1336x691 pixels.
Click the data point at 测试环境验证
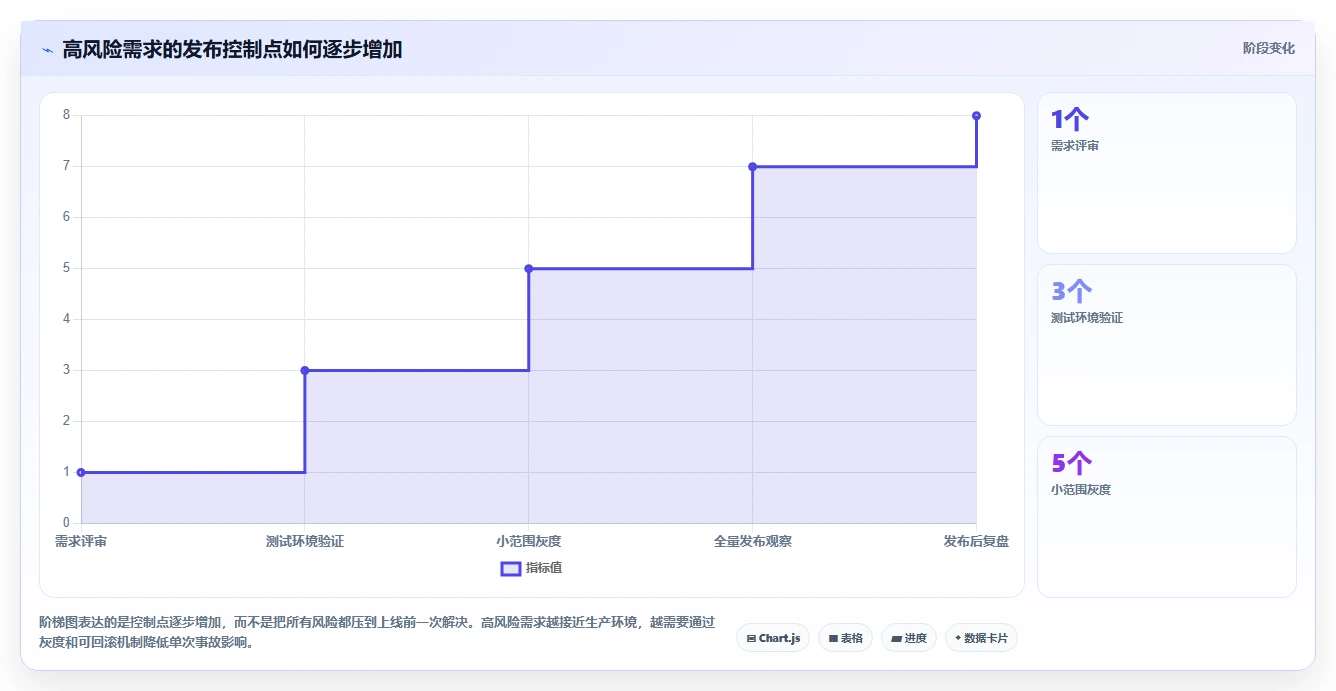(x=305, y=370)
